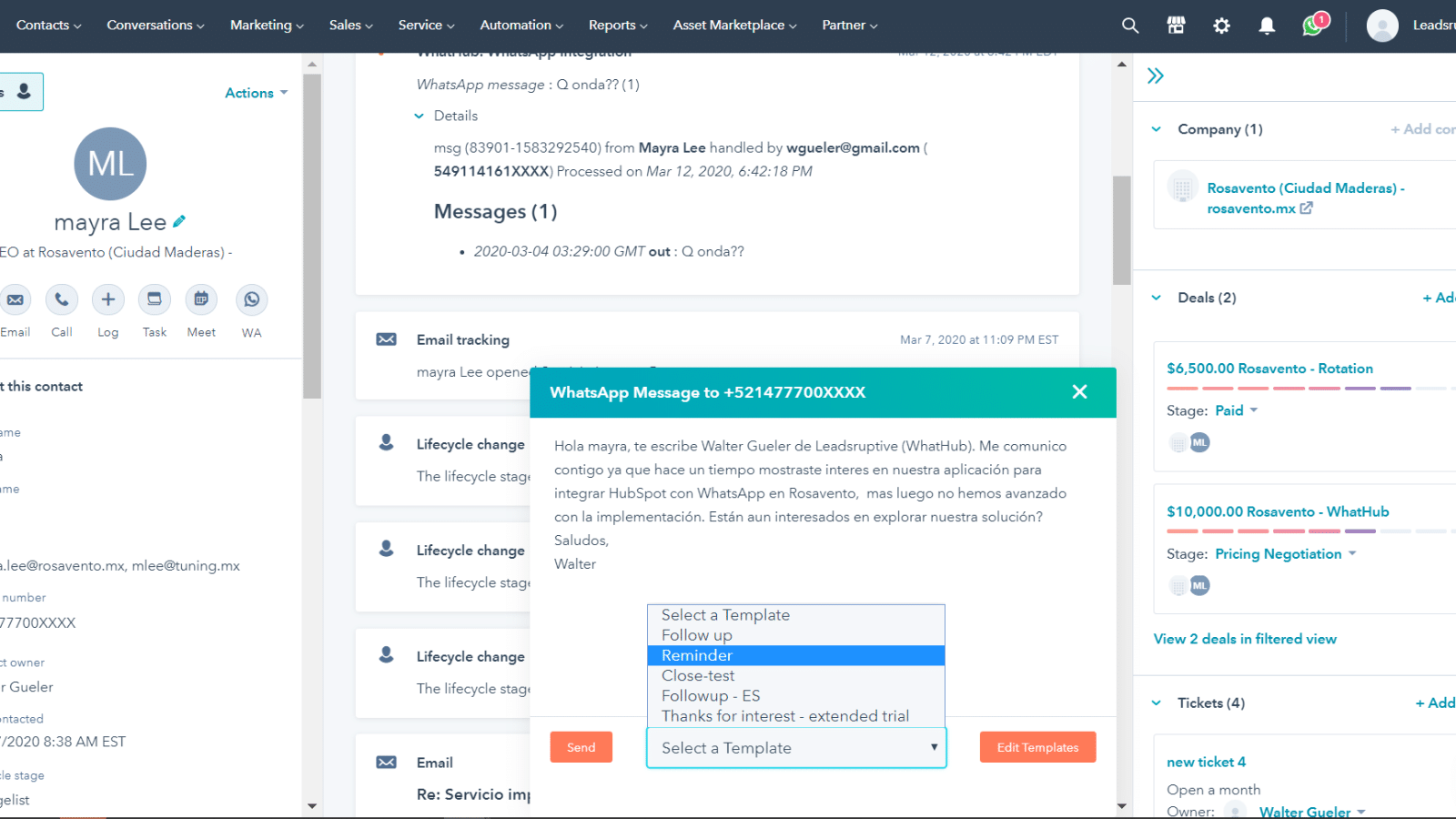The height and width of the screenshot is (819, 1456).
Task: Click the View 2 deals in filtered view link
Action: (1245, 638)
